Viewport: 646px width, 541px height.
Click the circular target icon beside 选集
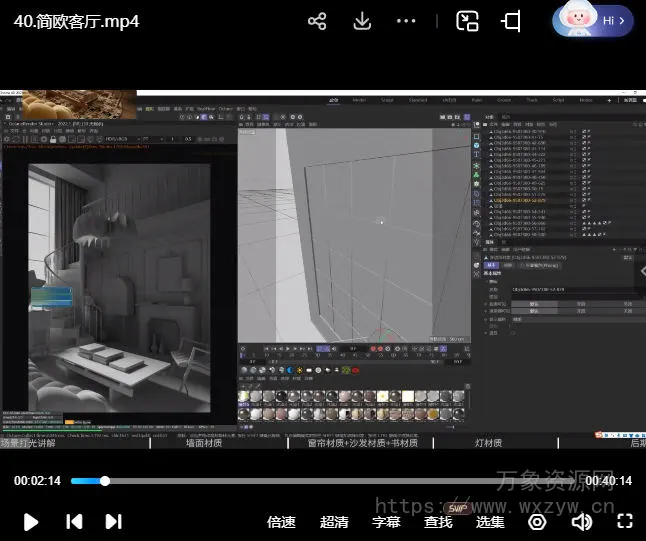537,521
